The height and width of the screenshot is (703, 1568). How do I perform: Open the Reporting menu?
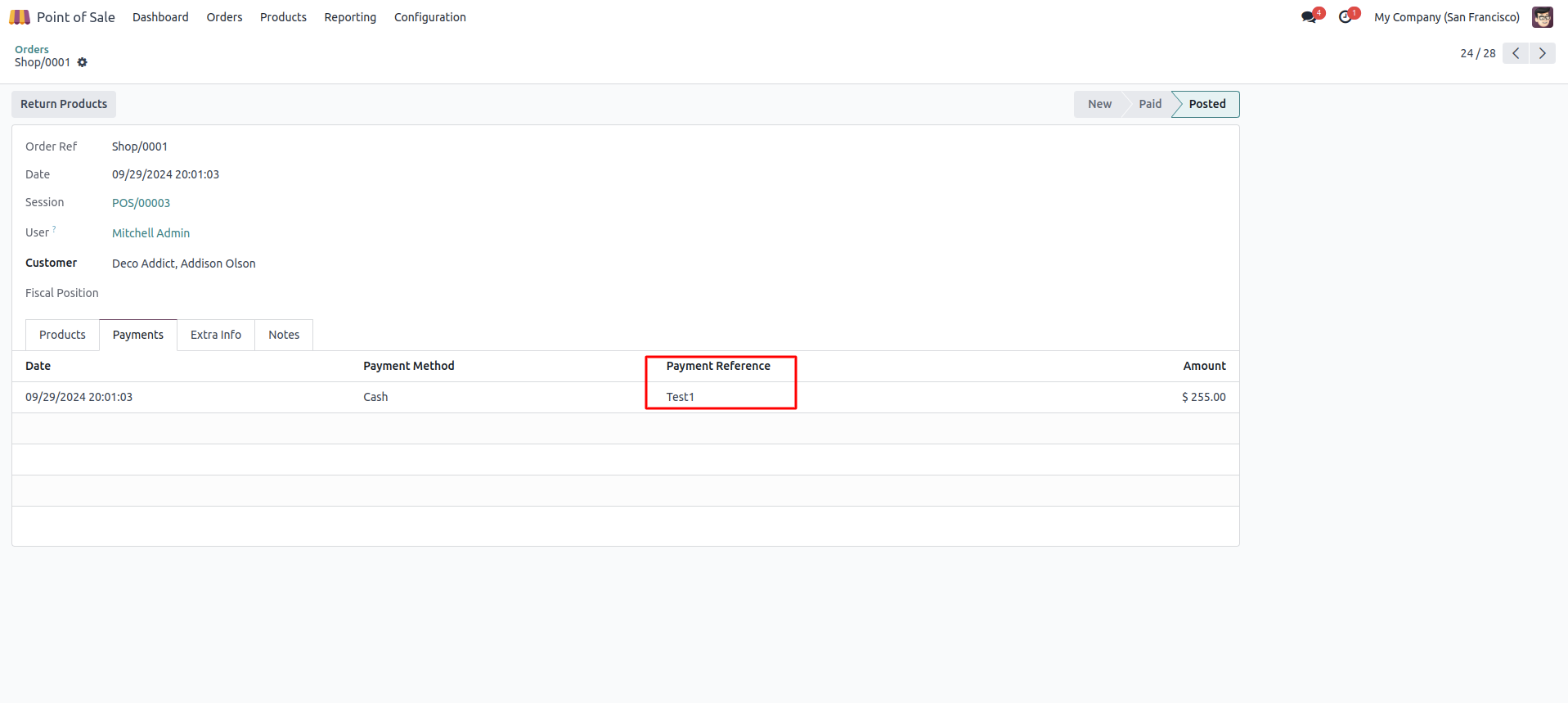click(350, 17)
